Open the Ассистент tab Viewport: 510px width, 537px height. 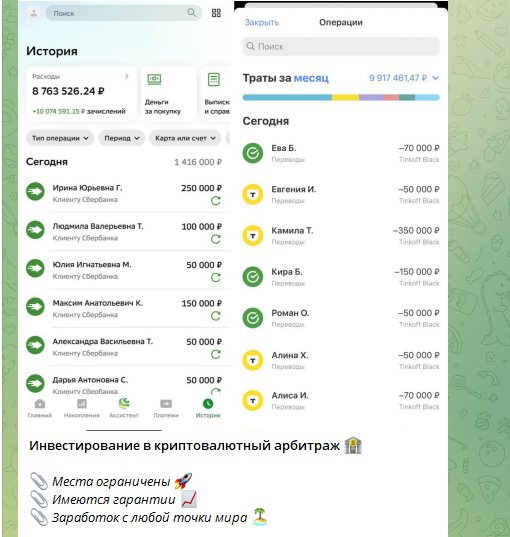click(x=124, y=408)
